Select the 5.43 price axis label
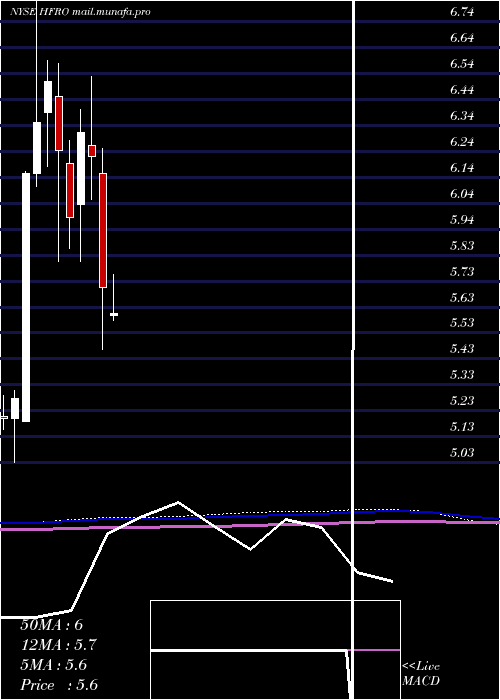The height and width of the screenshot is (700, 500). (462, 348)
